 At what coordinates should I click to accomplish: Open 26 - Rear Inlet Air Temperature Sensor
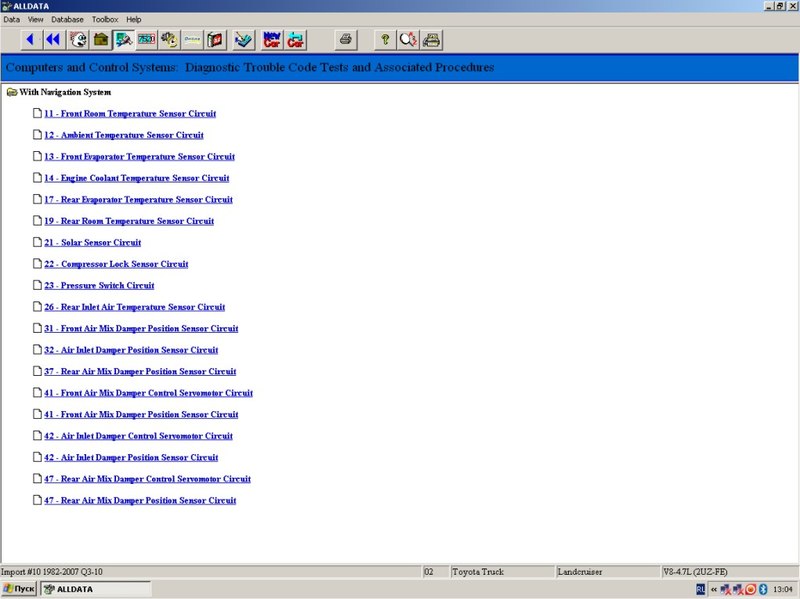pyautogui.click(x=135, y=307)
